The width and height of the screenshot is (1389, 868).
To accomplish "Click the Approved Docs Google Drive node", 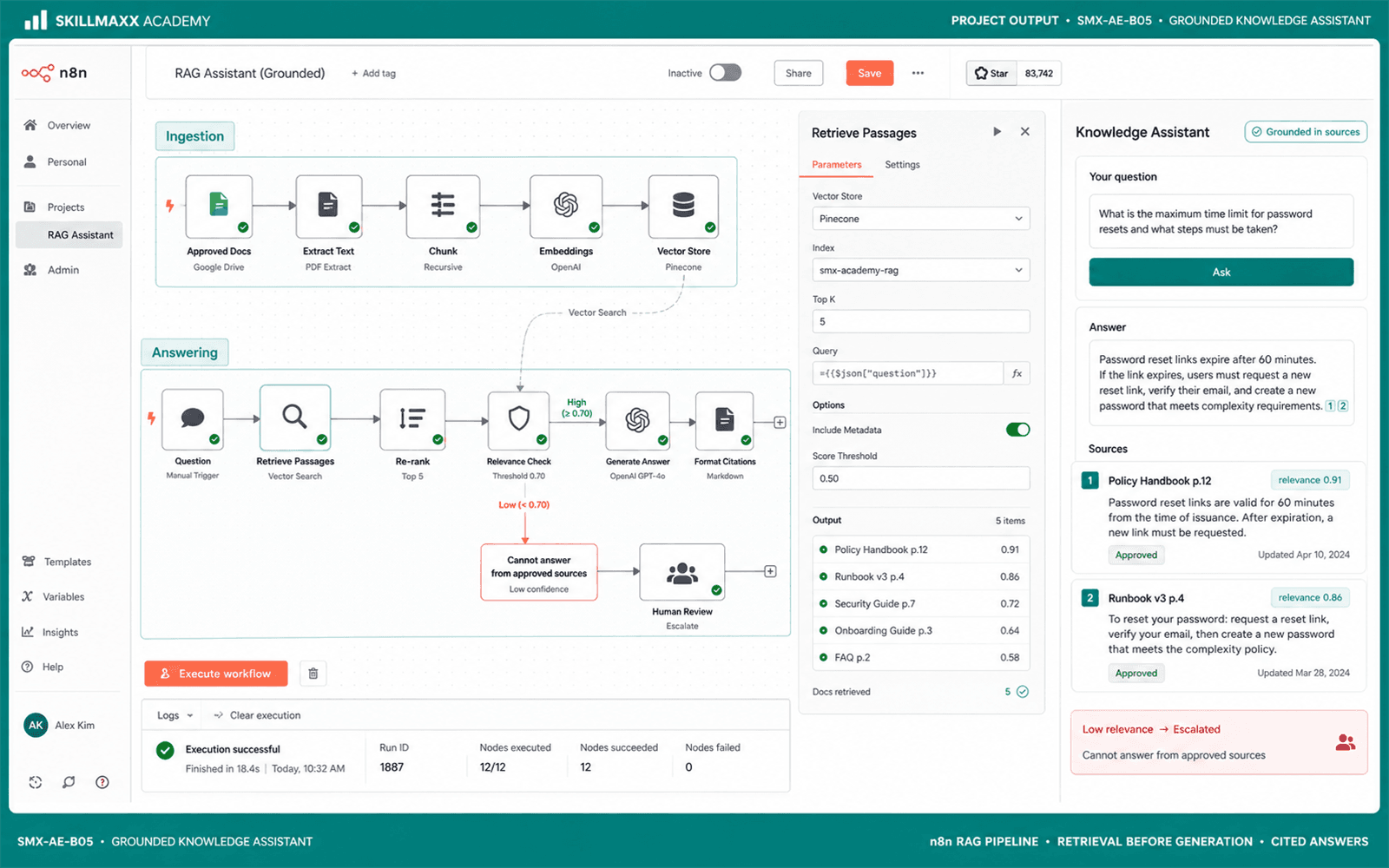I will pyautogui.click(x=219, y=207).
